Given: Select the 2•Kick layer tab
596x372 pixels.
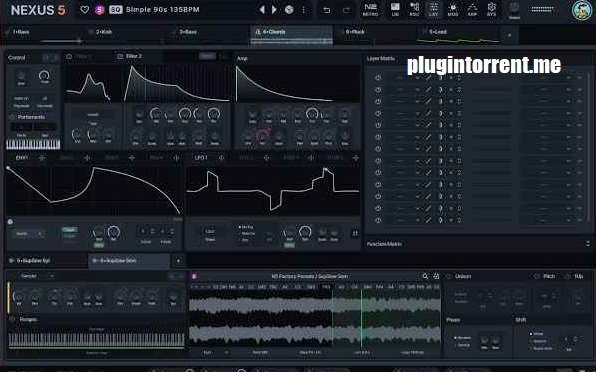Looking at the screenshot, I should [x=124, y=35].
